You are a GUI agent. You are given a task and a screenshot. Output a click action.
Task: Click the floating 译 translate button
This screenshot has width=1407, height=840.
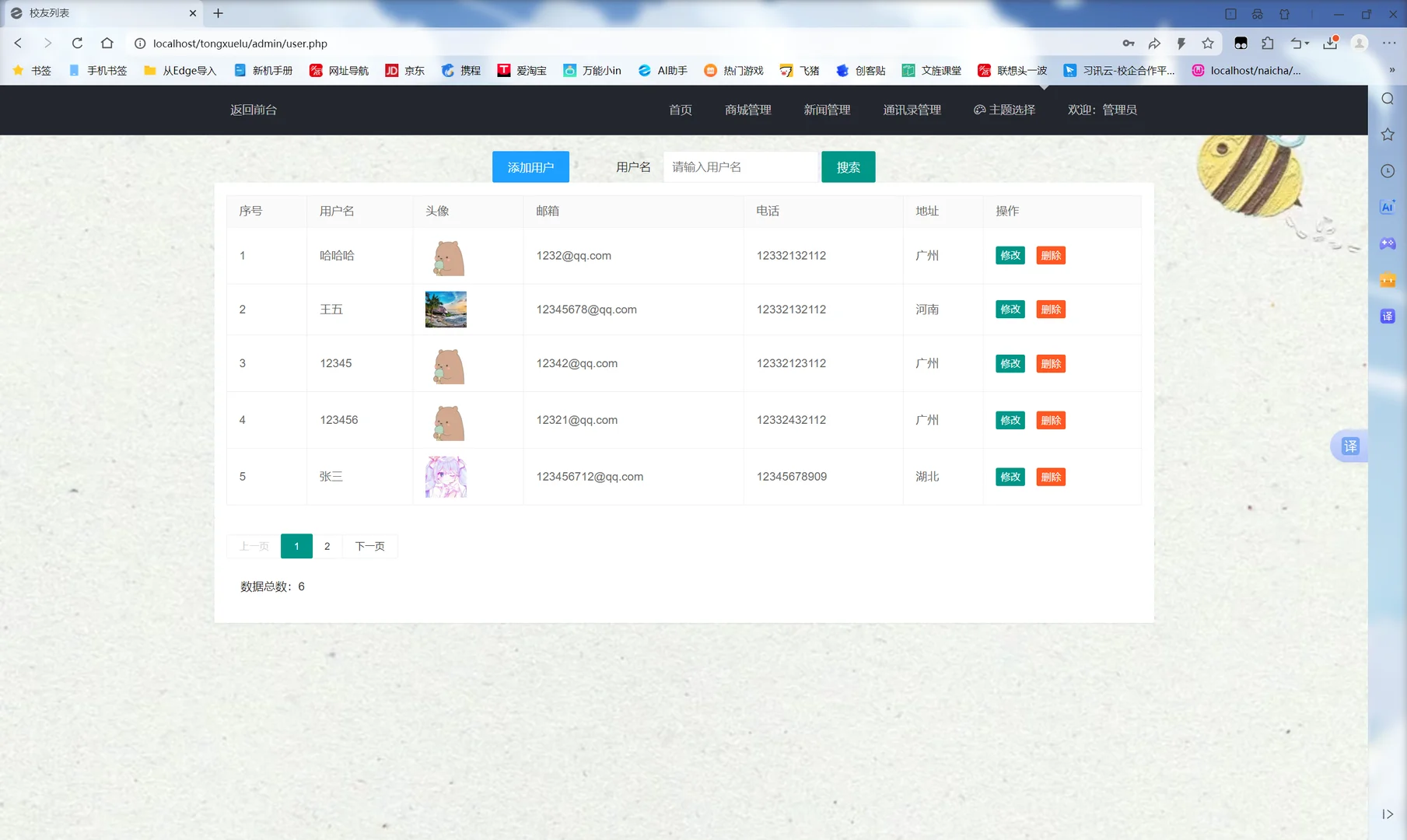[1351, 446]
